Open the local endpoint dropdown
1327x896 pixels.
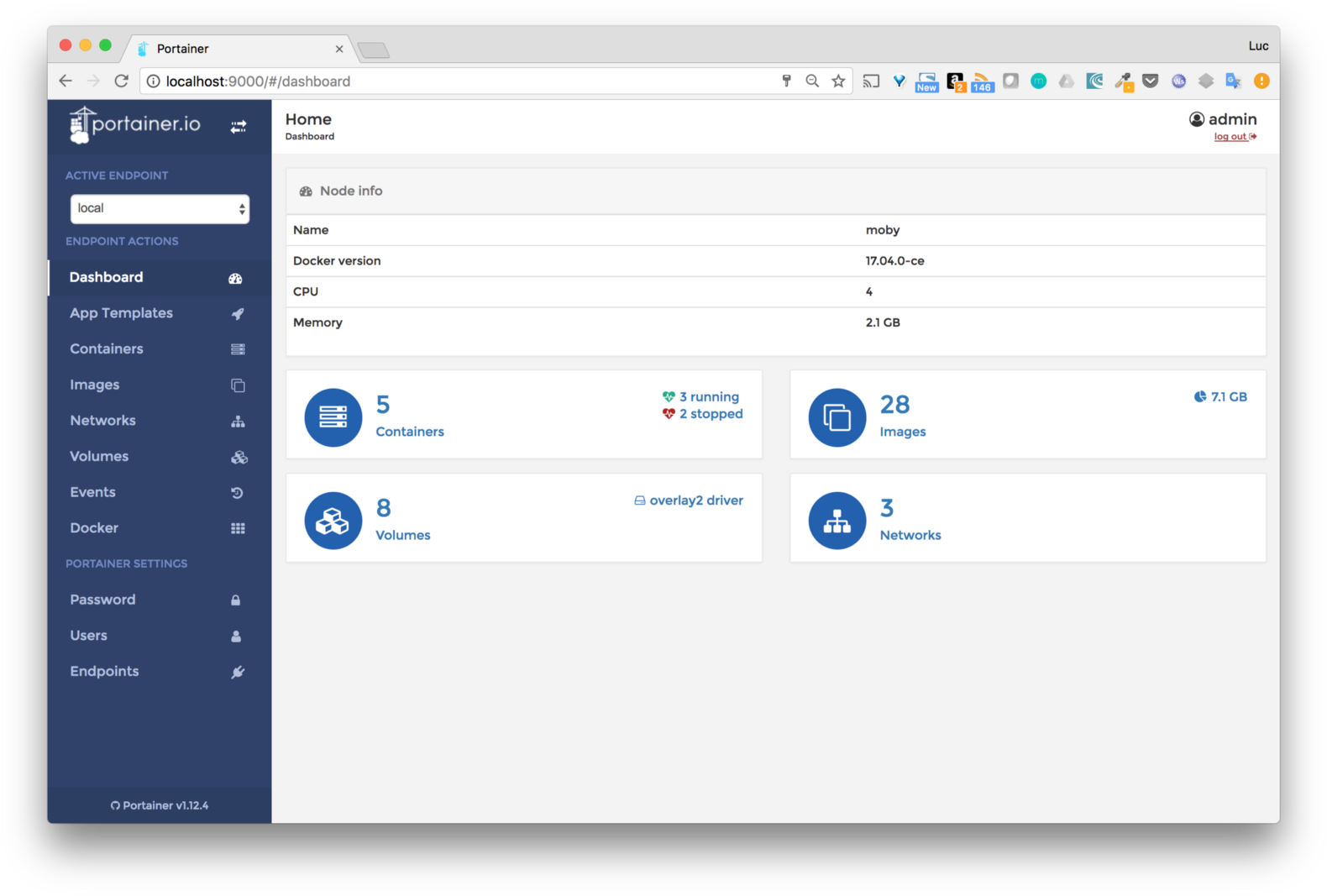(160, 209)
